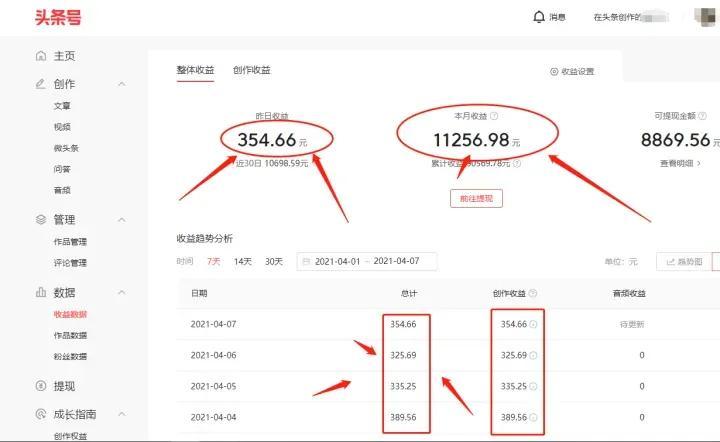Select the 30天 time range option

pos(274,262)
